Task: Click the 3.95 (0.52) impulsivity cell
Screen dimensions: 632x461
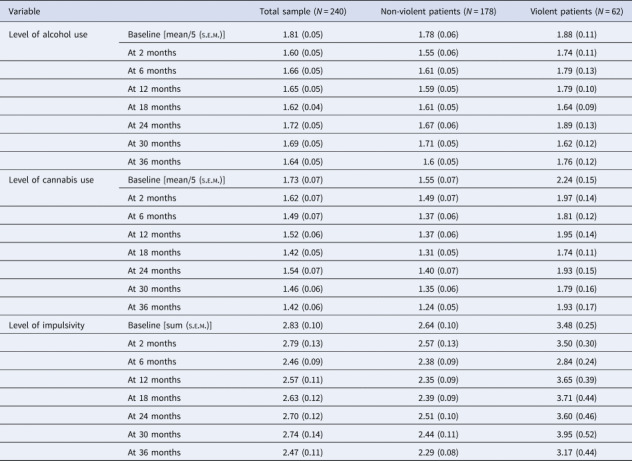Action: (x=577, y=434)
